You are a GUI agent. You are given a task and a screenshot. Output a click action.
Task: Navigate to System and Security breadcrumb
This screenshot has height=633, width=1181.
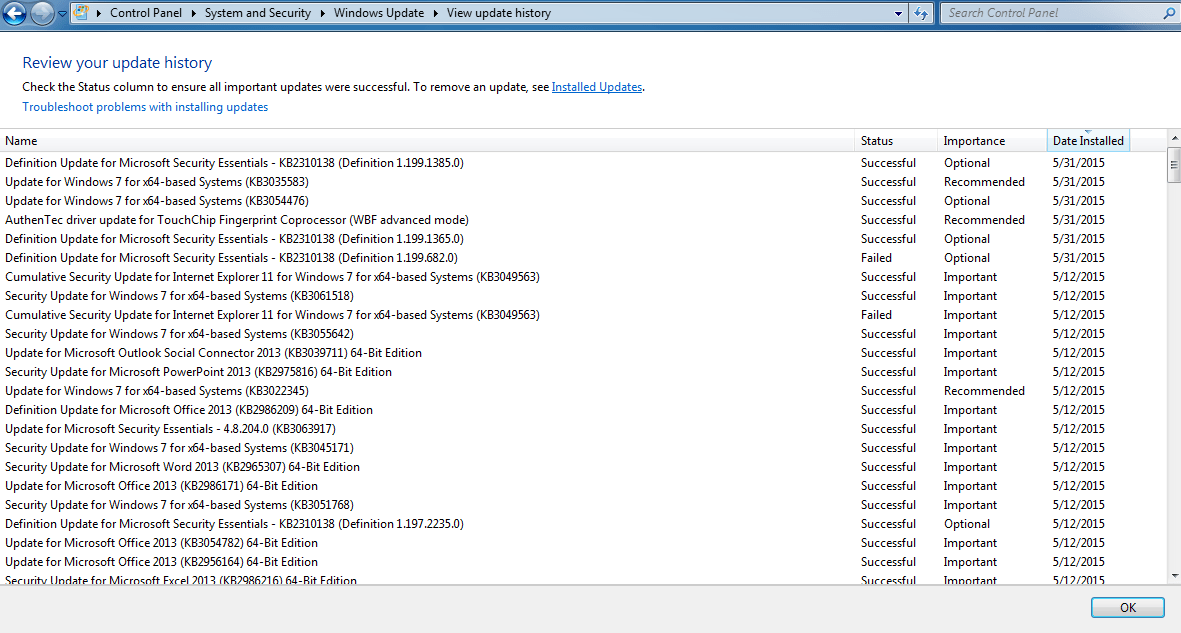tap(258, 13)
